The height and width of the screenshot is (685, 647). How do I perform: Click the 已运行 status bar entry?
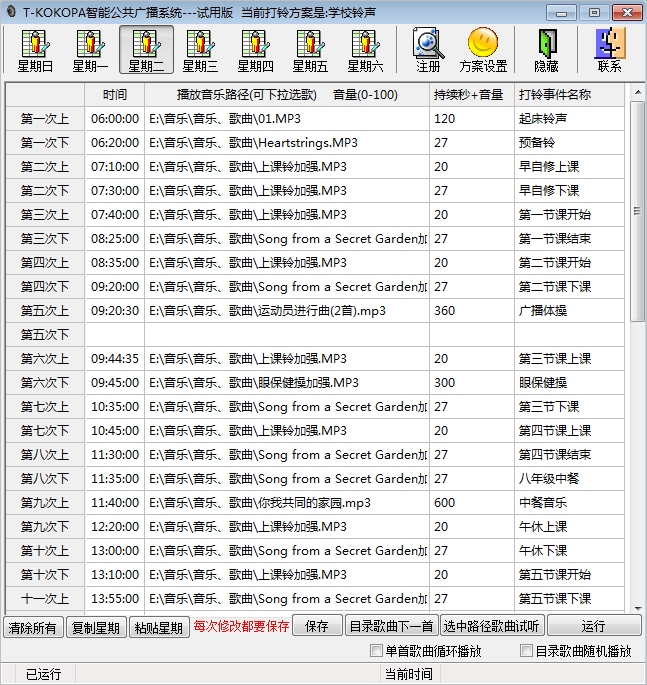point(44,674)
